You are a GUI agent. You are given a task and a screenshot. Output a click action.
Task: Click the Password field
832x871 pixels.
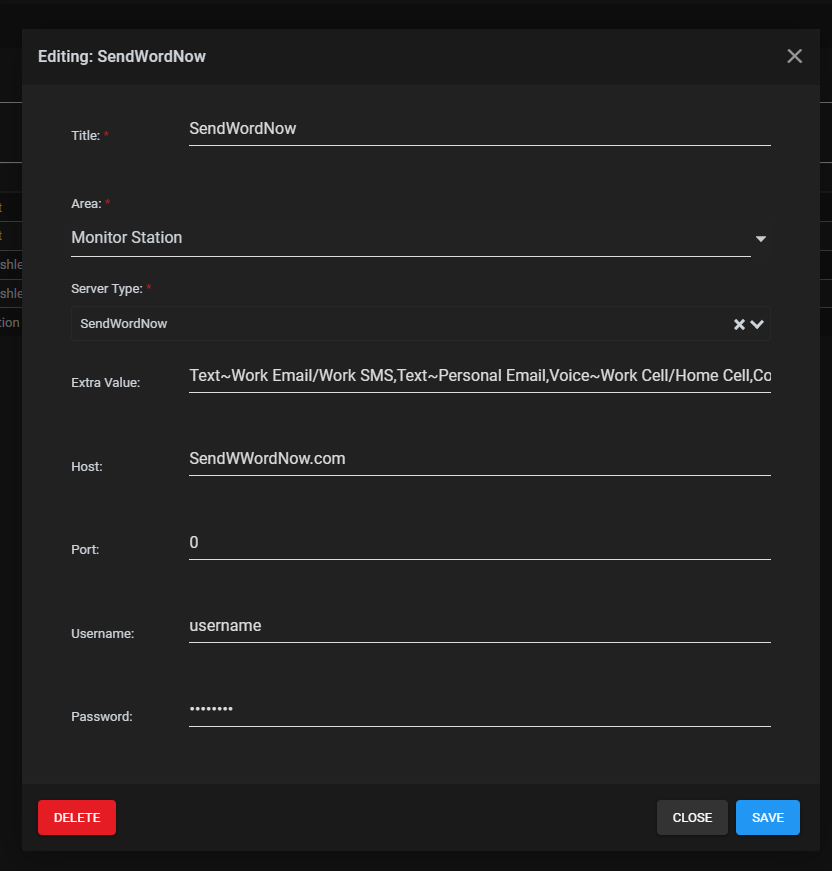click(x=479, y=710)
